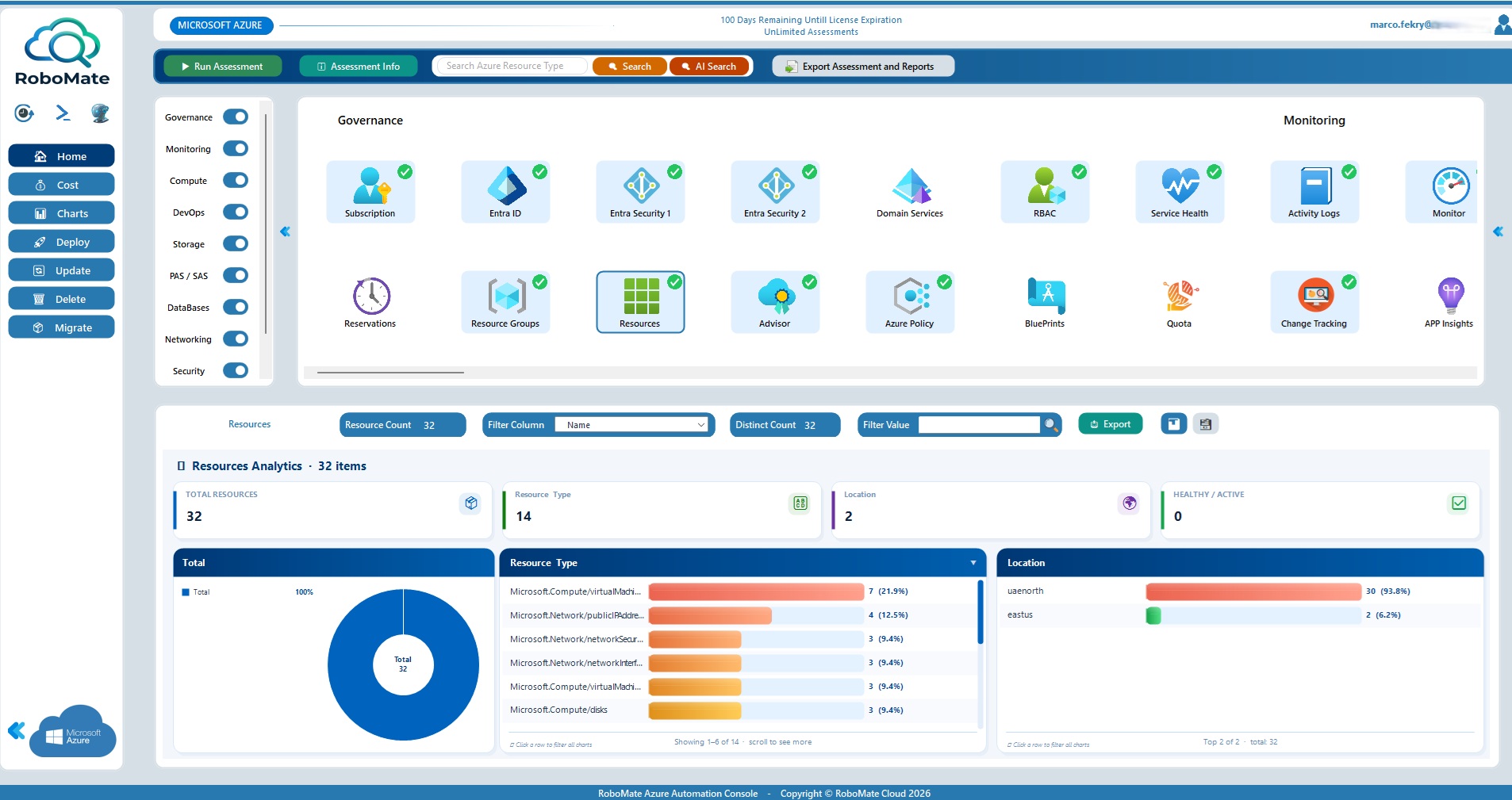Collapse the sidebar with bottom-left double chevron
This screenshot has width=1512, height=800.
coord(17,730)
